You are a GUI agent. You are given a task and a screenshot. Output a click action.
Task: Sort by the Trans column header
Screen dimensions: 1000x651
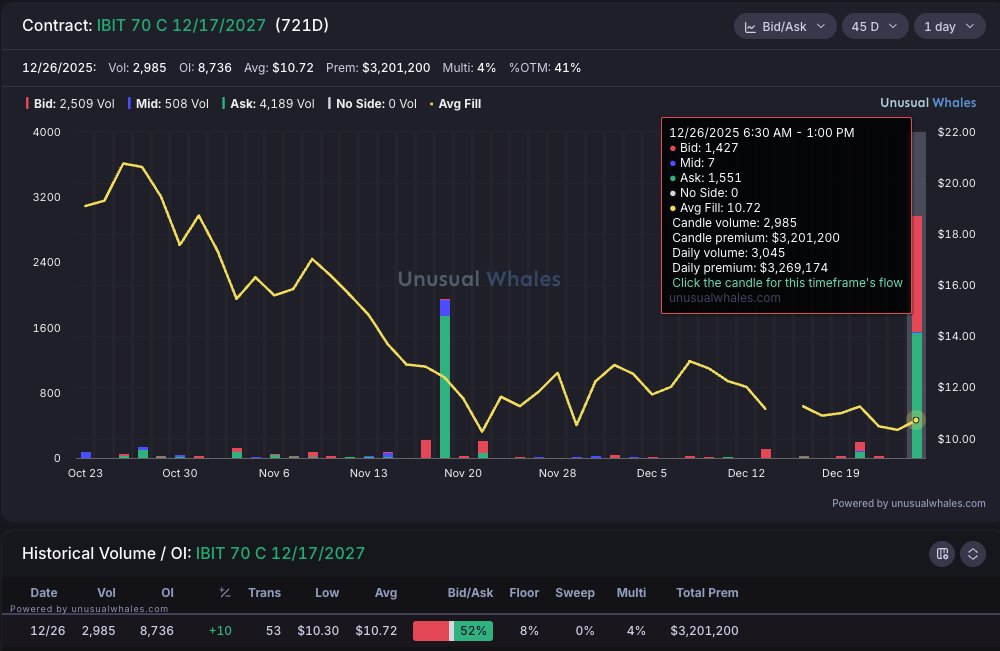point(265,593)
